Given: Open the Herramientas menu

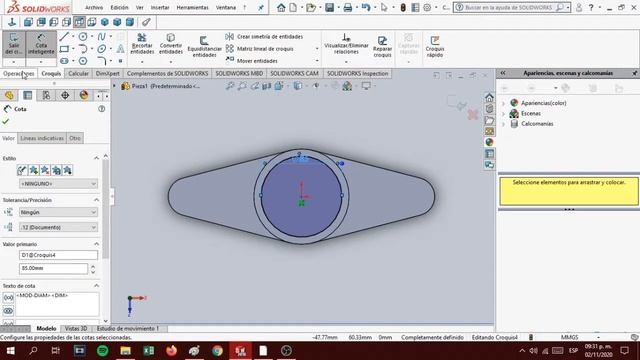Looking at the screenshot, I should (192, 7).
